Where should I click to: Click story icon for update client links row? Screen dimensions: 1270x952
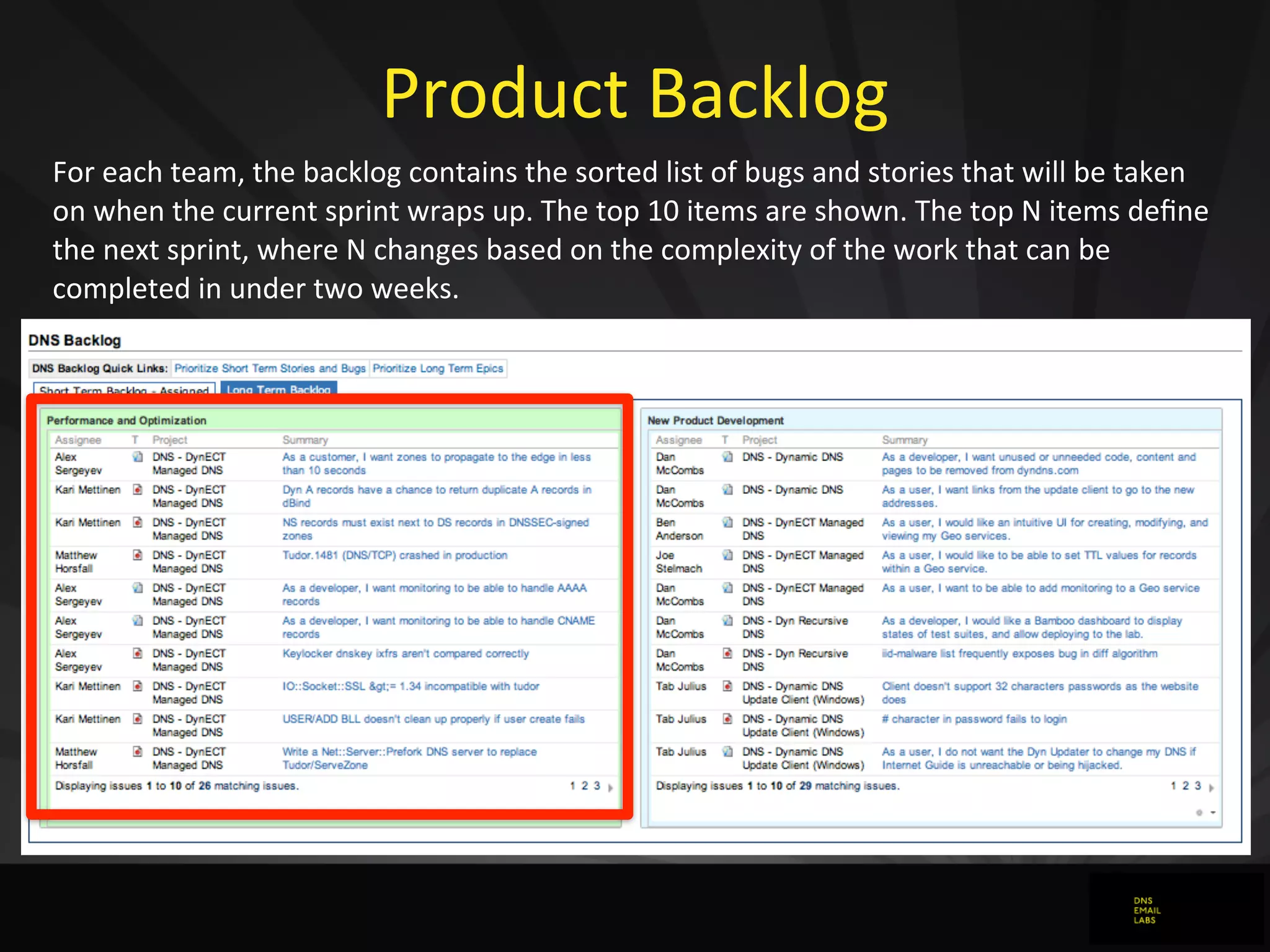(x=728, y=490)
